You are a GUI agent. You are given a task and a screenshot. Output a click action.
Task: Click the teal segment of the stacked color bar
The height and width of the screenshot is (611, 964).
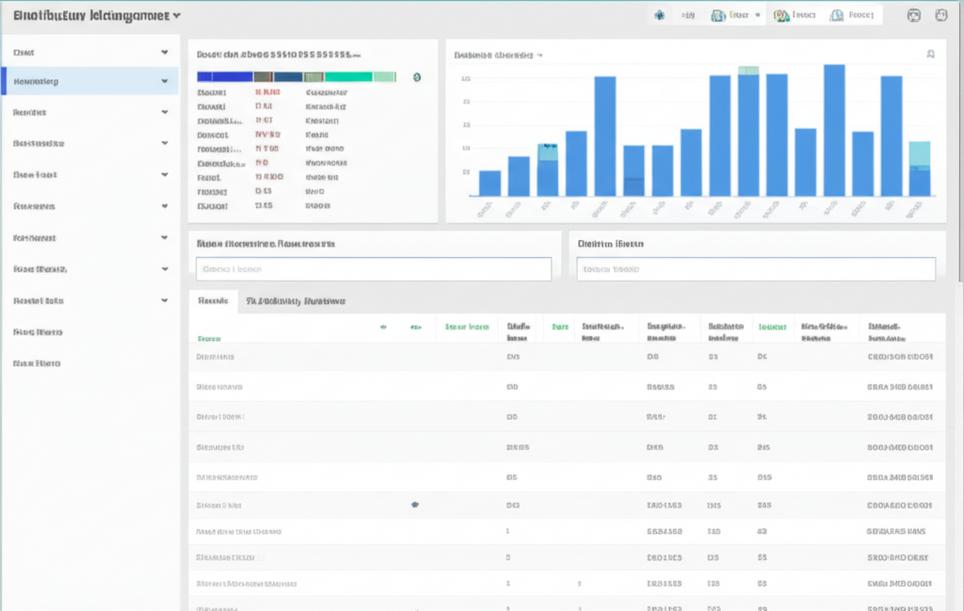348,77
